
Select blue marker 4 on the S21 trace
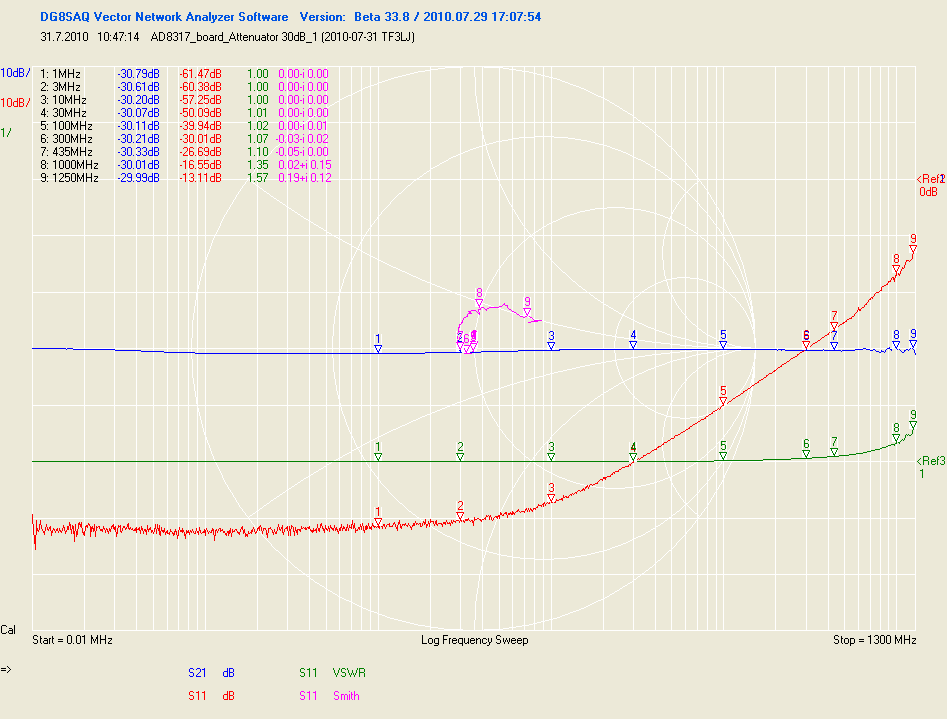(633, 345)
